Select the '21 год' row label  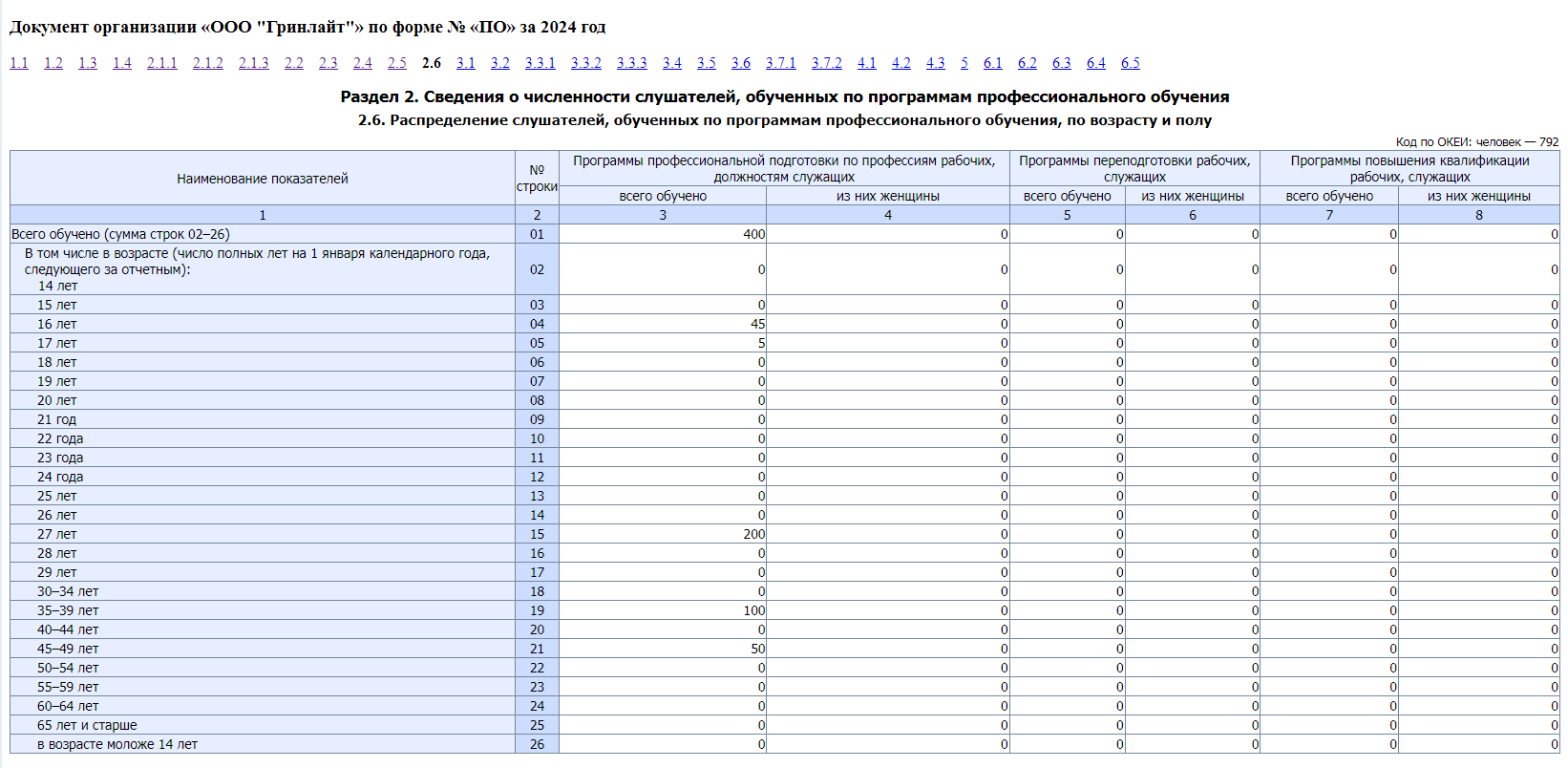pos(56,419)
